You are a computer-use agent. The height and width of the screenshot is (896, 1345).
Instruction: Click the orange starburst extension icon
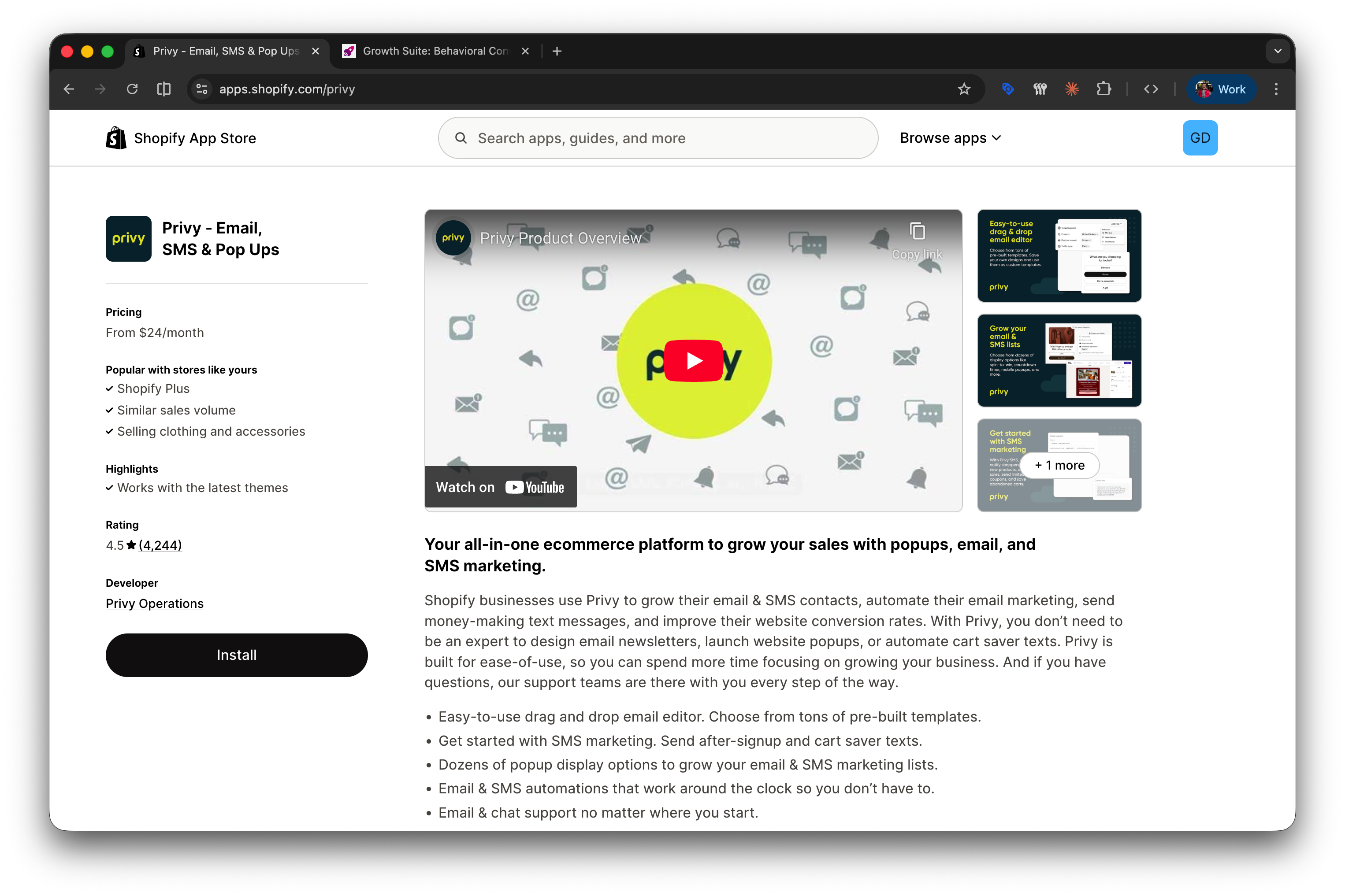[1072, 89]
